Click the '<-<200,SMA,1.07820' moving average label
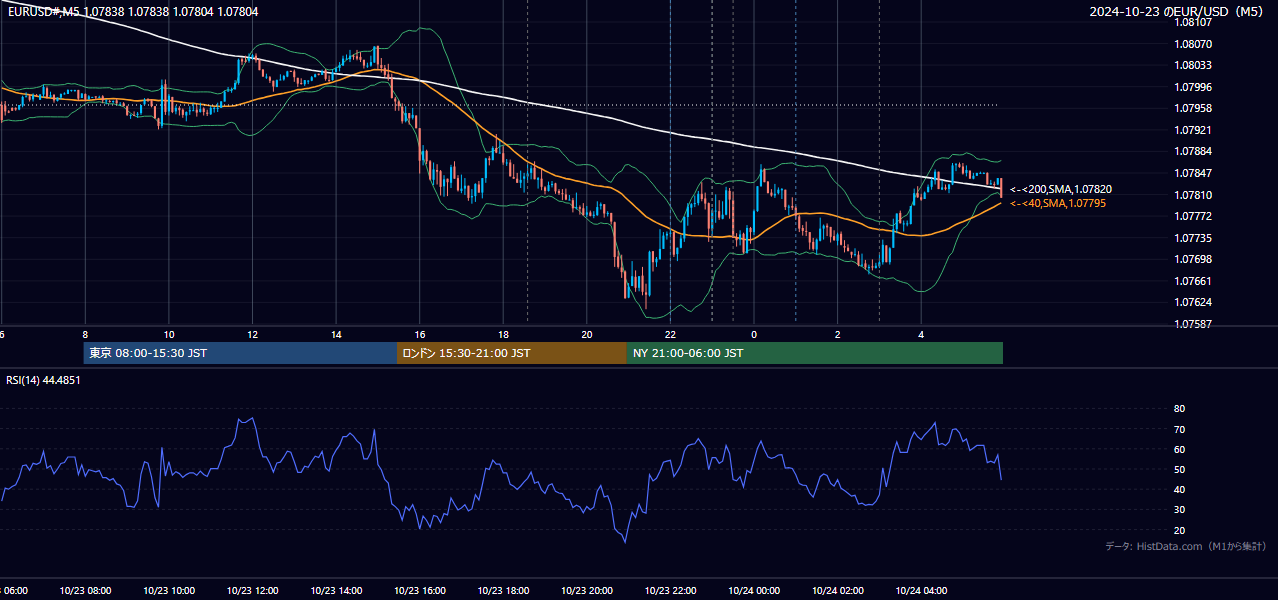Viewport: 1278px width, 600px height. [x=1061, y=189]
